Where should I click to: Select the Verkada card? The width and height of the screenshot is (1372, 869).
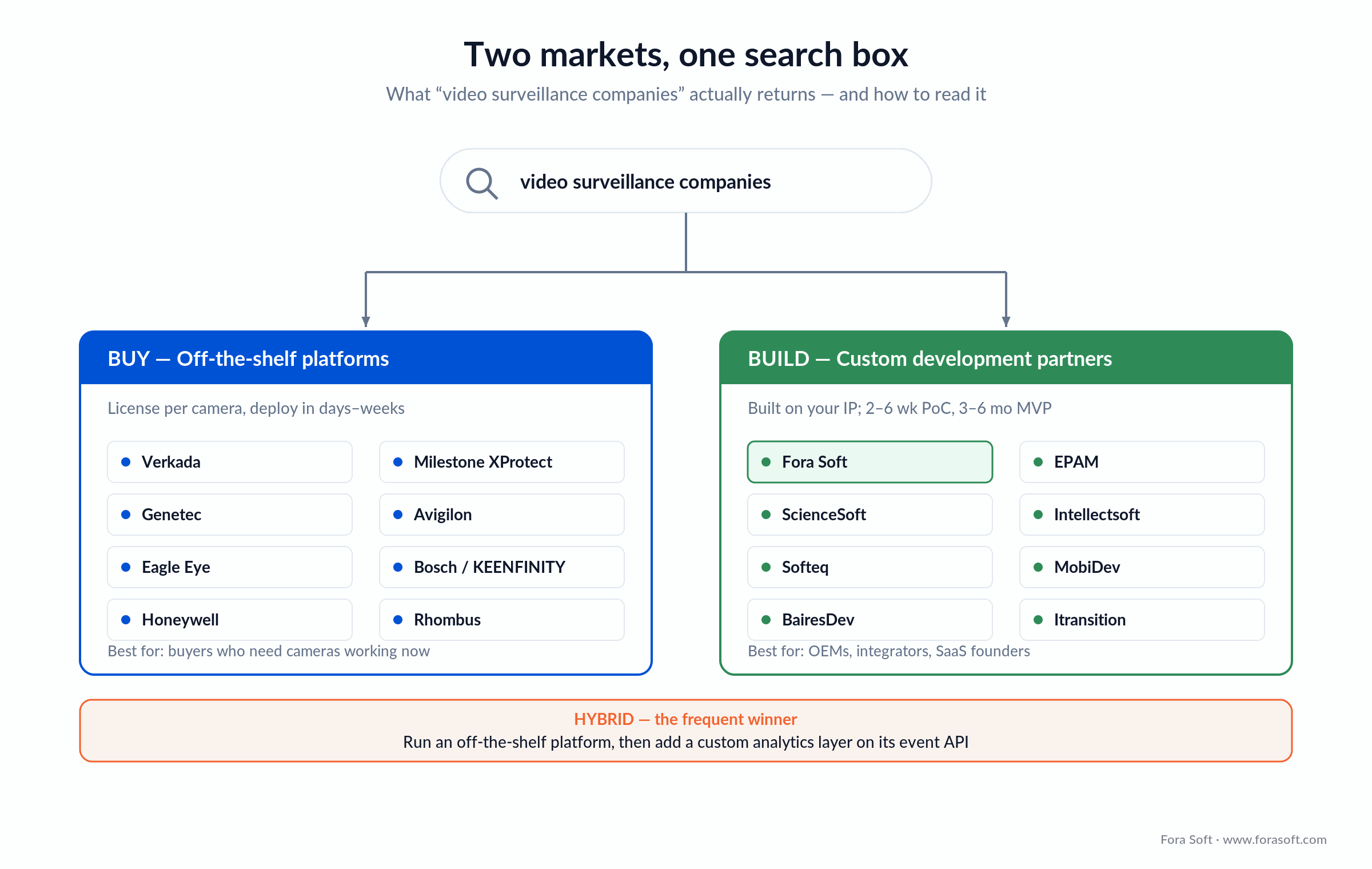tap(230, 462)
